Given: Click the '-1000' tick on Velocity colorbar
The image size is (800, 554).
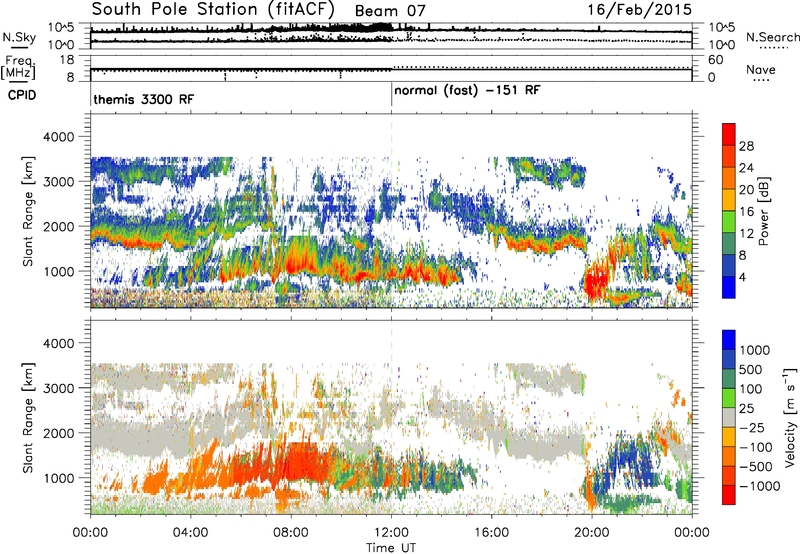Looking at the screenshot, I should tap(759, 486).
